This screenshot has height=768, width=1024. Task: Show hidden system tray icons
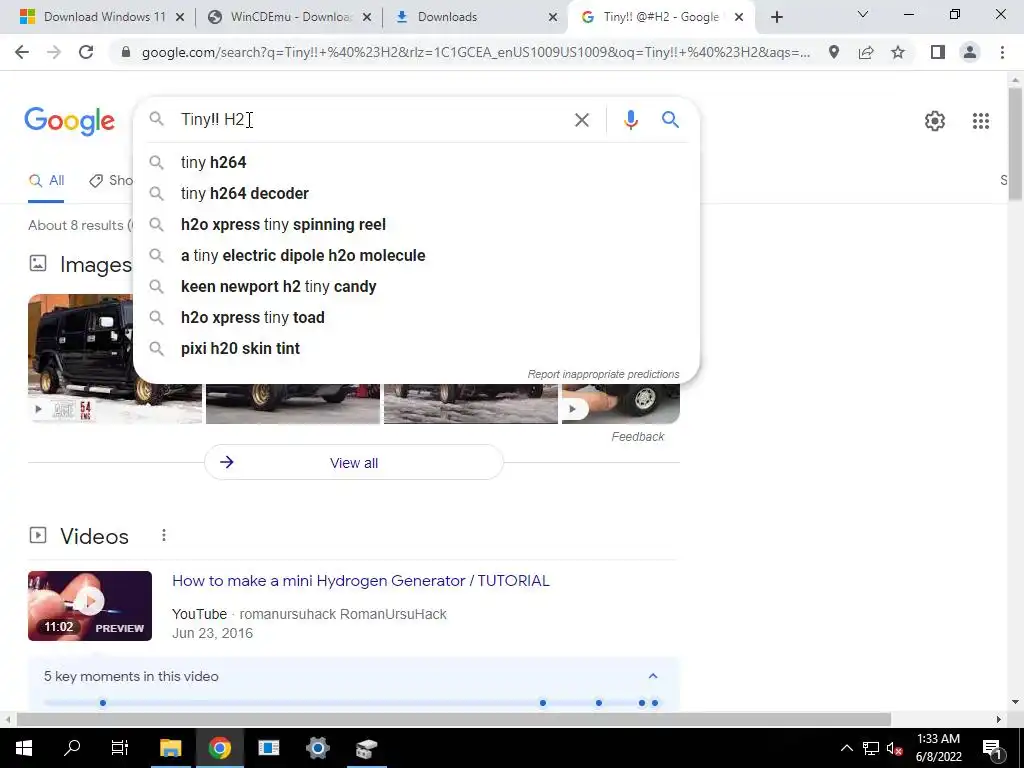click(846, 748)
